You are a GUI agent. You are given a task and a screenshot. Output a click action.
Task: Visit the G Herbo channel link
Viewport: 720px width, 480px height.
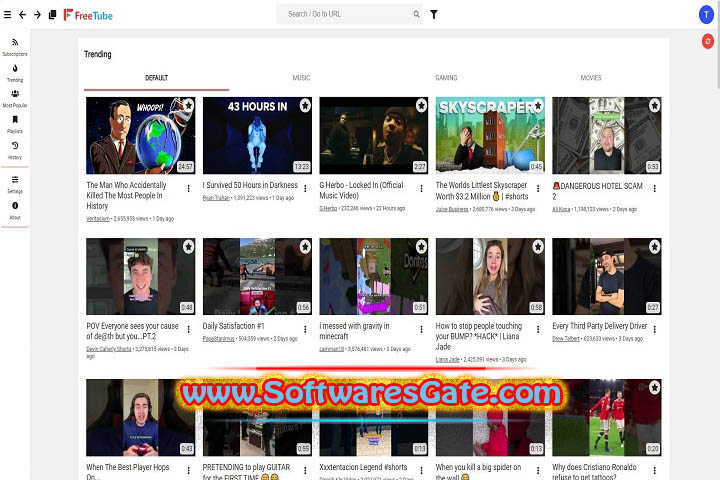[x=328, y=209]
